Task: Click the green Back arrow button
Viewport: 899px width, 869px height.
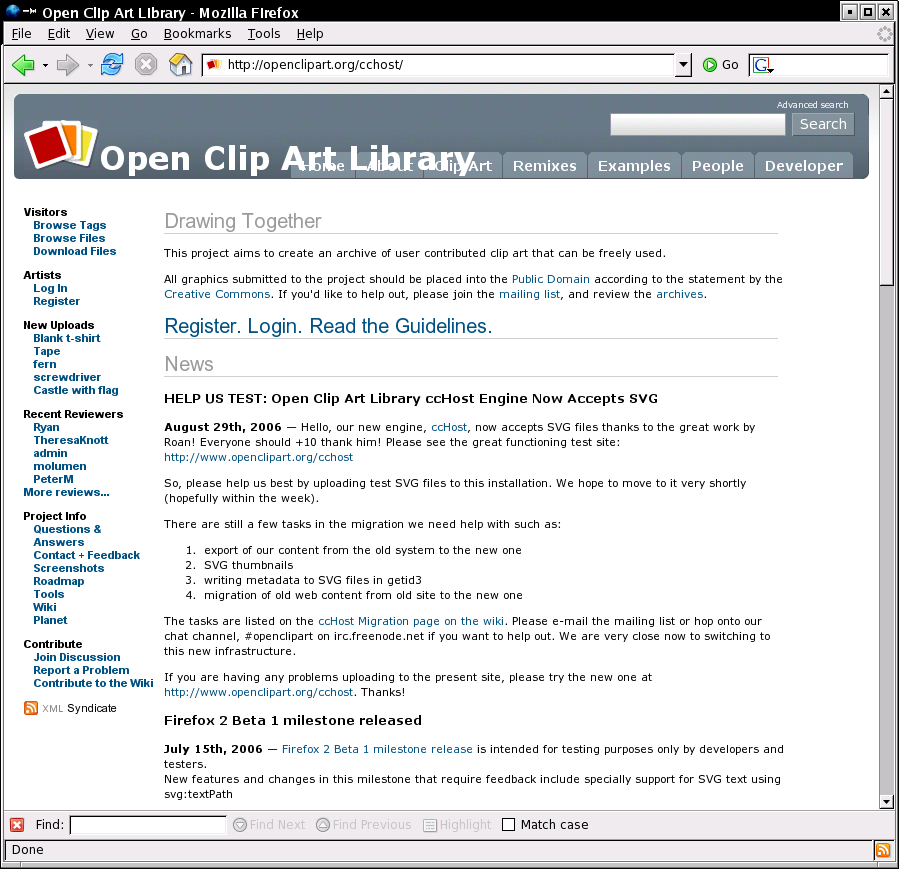Action: pyautogui.click(x=23, y=65)
